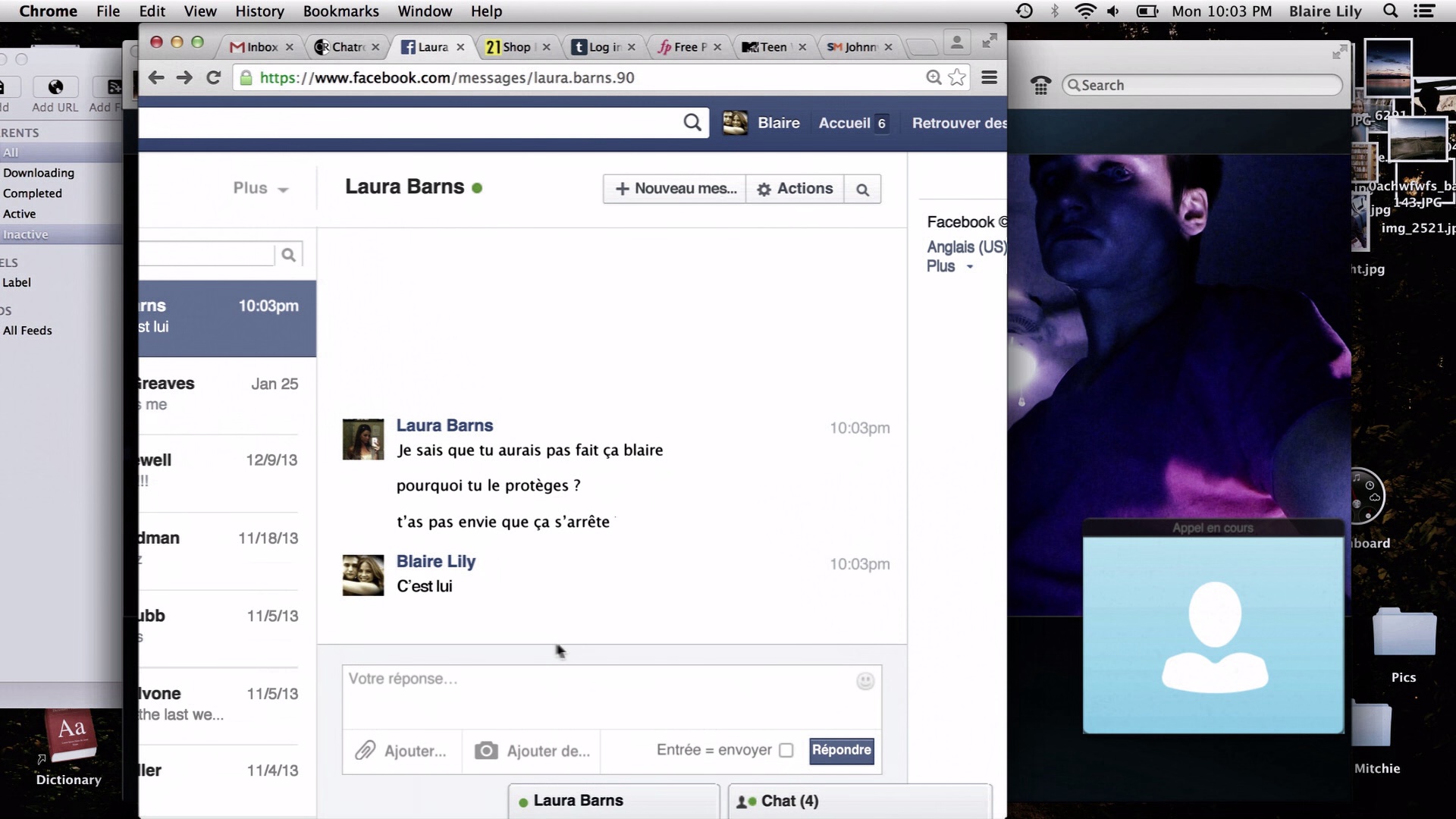Click the camera icon to add photo

486,751
